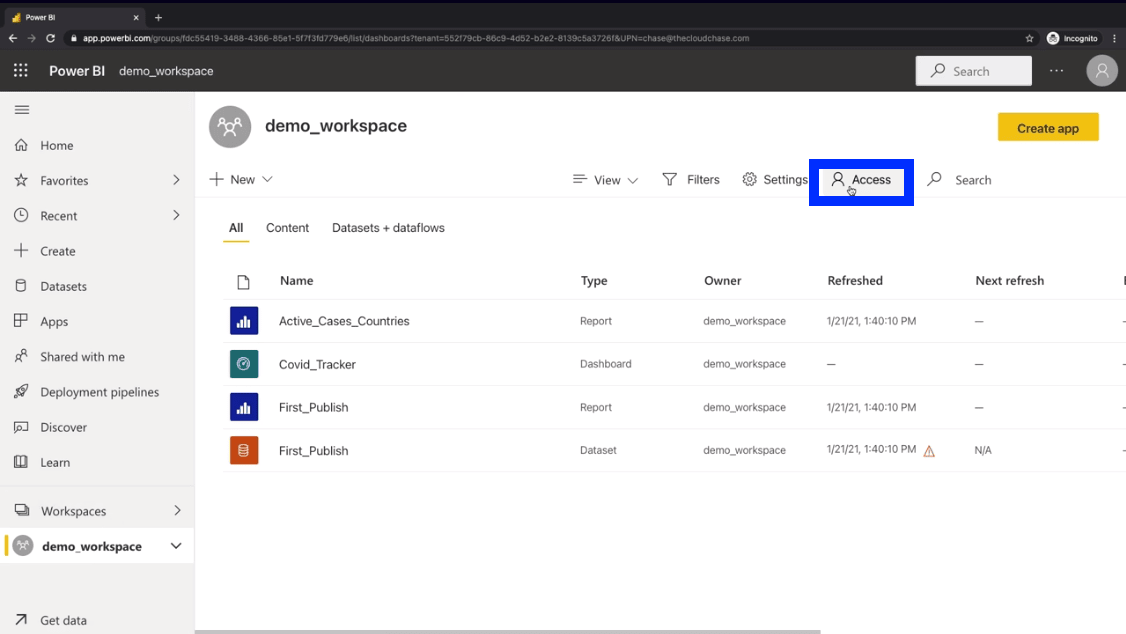Click the Access button
This screenshot has width=1126, height=634.
(x=861, y=180)
